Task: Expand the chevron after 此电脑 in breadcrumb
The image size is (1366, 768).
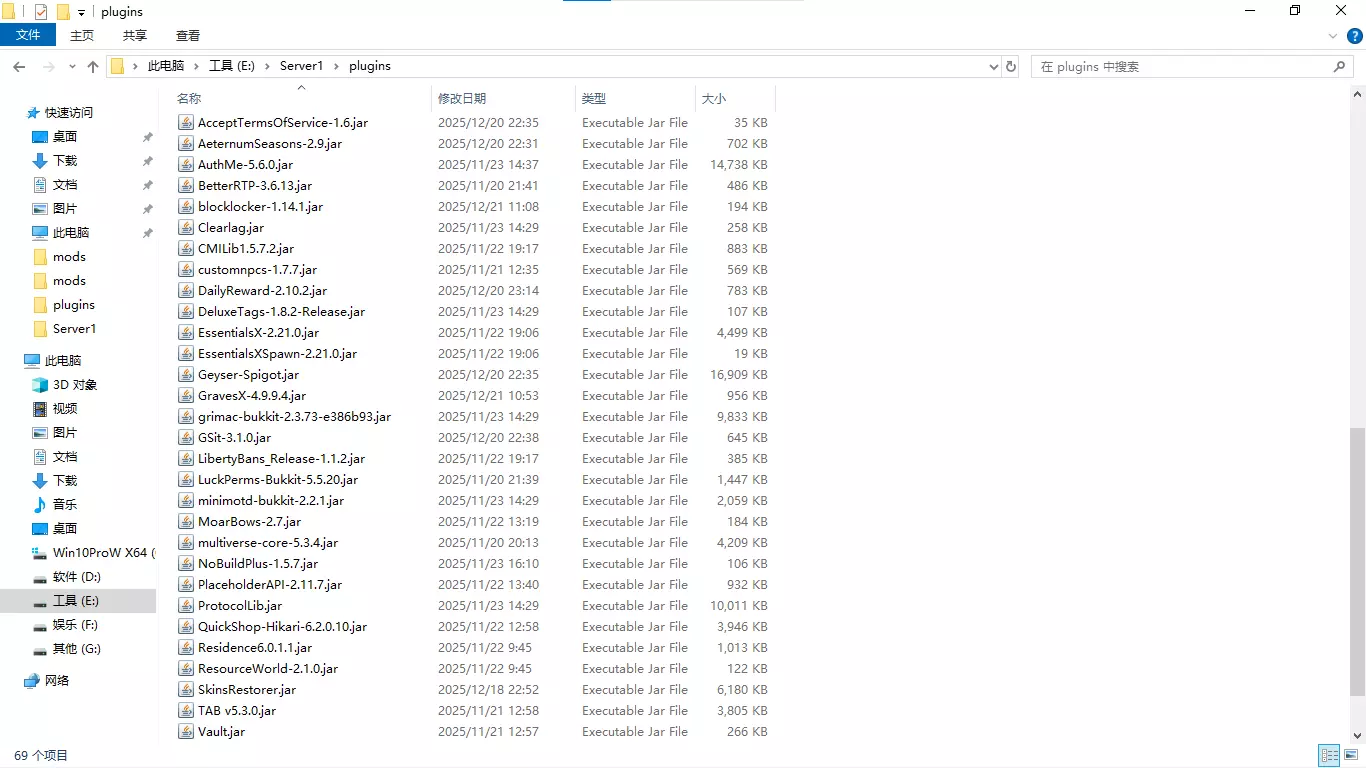Action: (x=197, y=67)
